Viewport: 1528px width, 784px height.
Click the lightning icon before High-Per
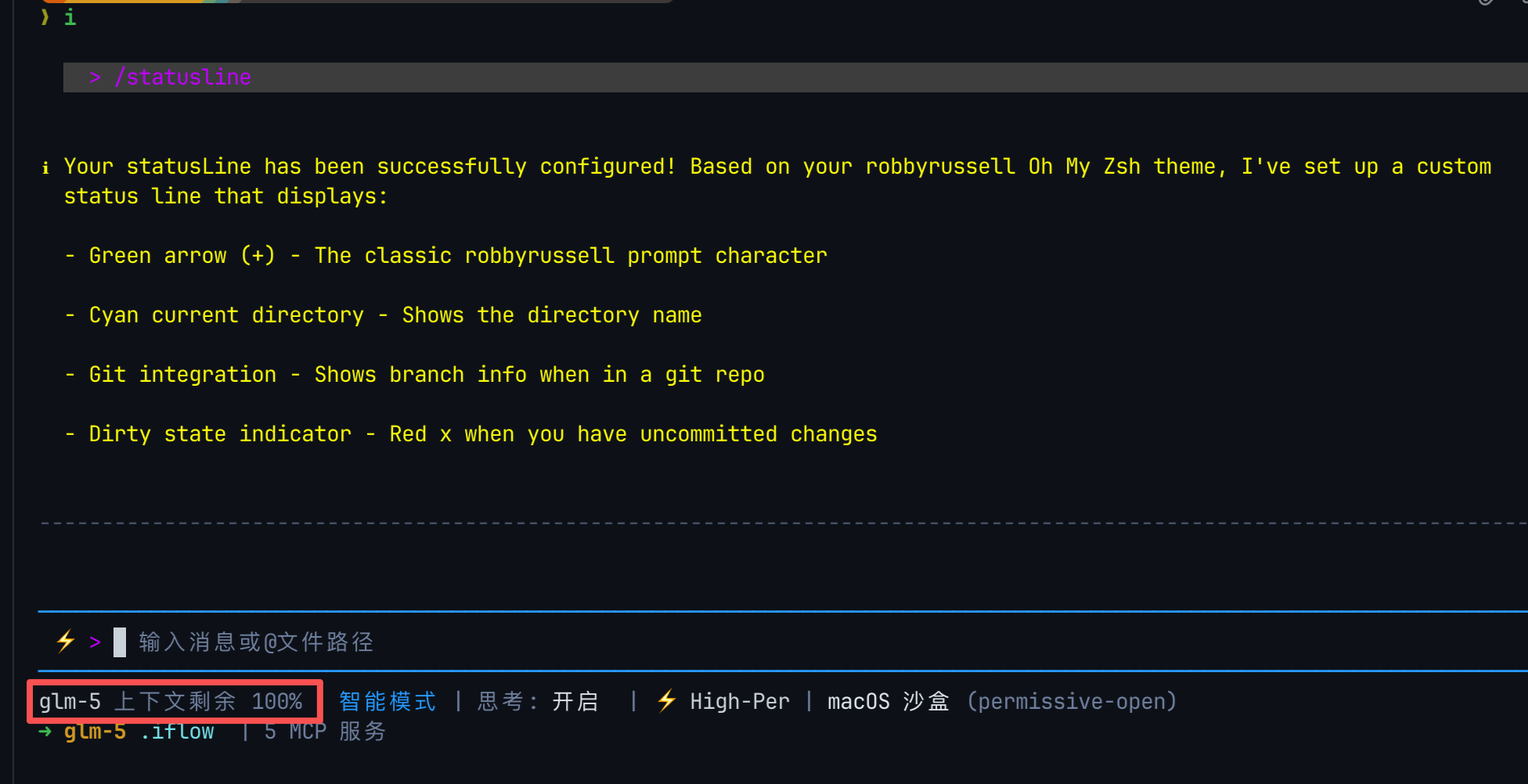coord(666,700)
